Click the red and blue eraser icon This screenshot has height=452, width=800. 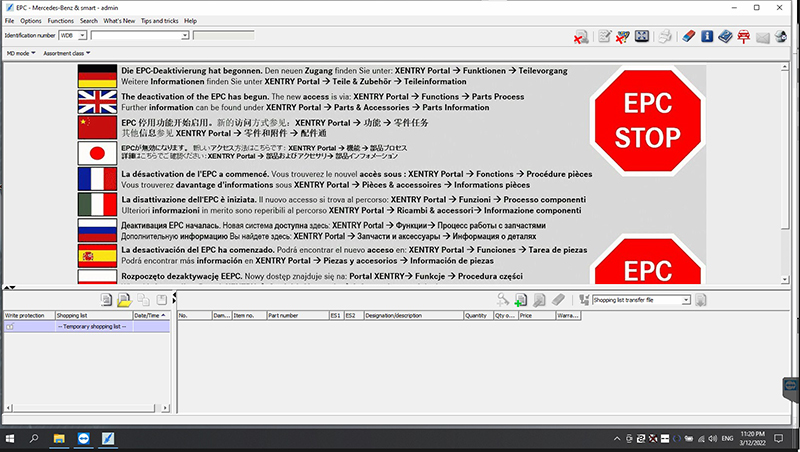pos(688,36)
